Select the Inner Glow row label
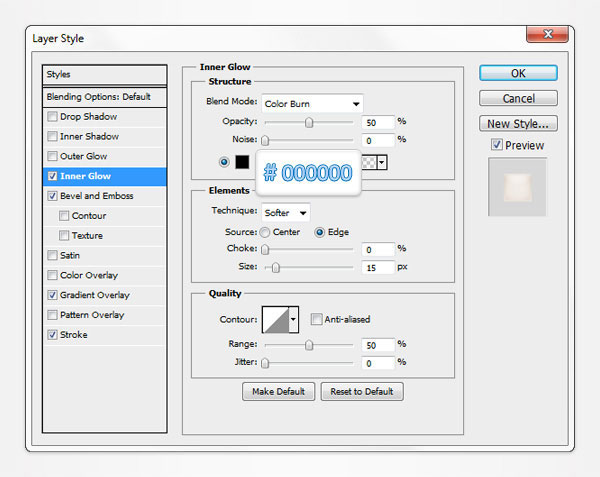The height and width of the screenshot is (477, 600). 85,176
